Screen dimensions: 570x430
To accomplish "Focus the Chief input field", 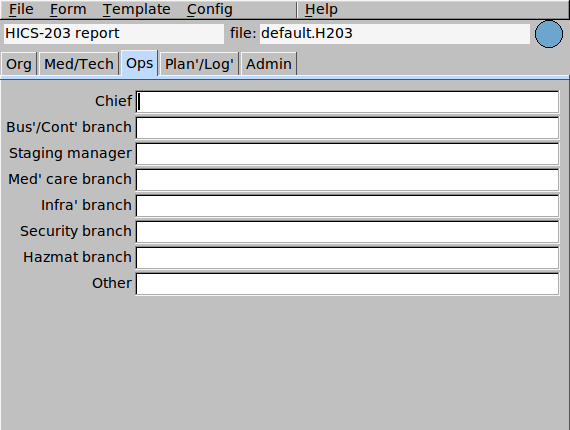I will click(347, 102).
